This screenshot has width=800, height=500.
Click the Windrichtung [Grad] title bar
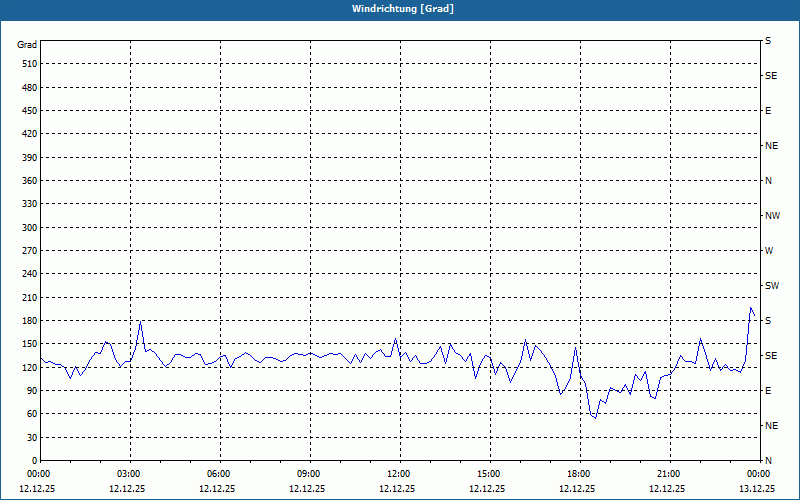[x=400, y=9]
